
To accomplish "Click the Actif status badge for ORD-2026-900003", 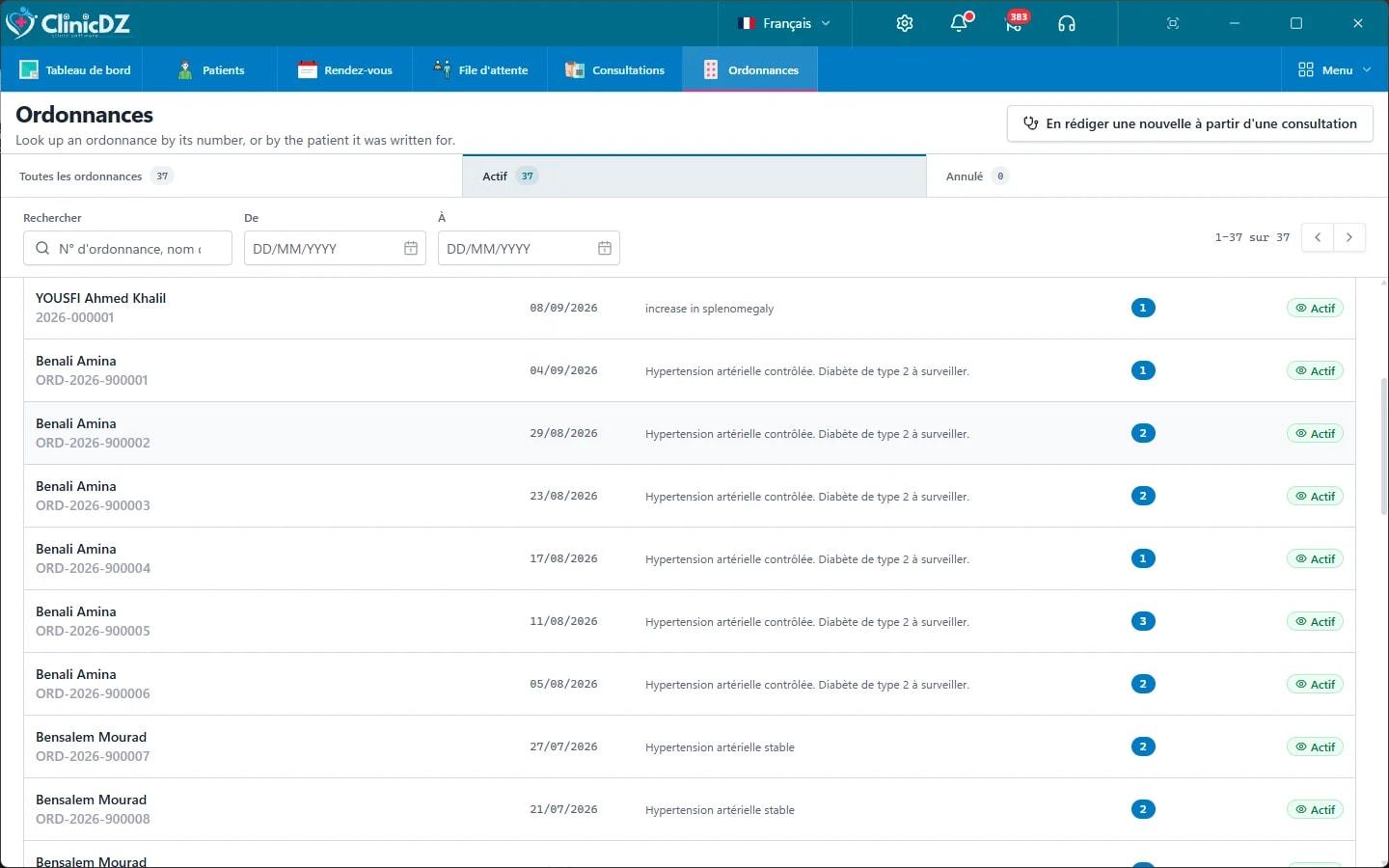I will tap(1315, 496).
